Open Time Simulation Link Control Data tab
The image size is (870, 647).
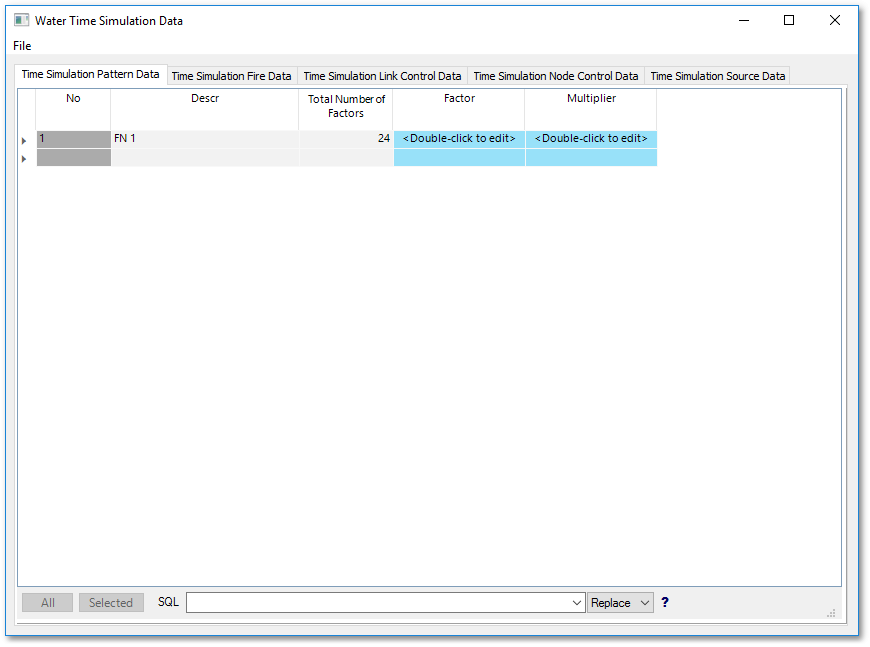coord(382,76)
